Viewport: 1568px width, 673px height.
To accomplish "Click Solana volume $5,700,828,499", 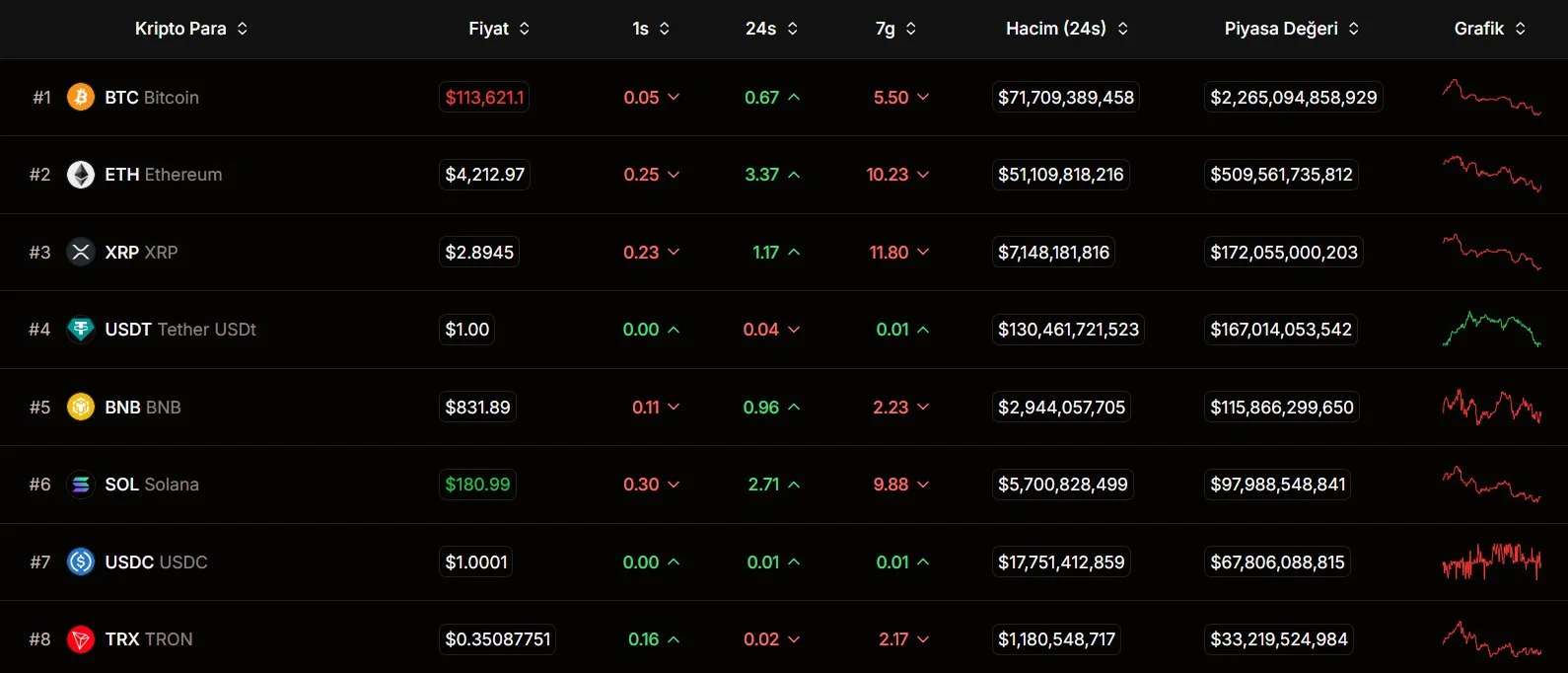I will tap(1063, 485).
